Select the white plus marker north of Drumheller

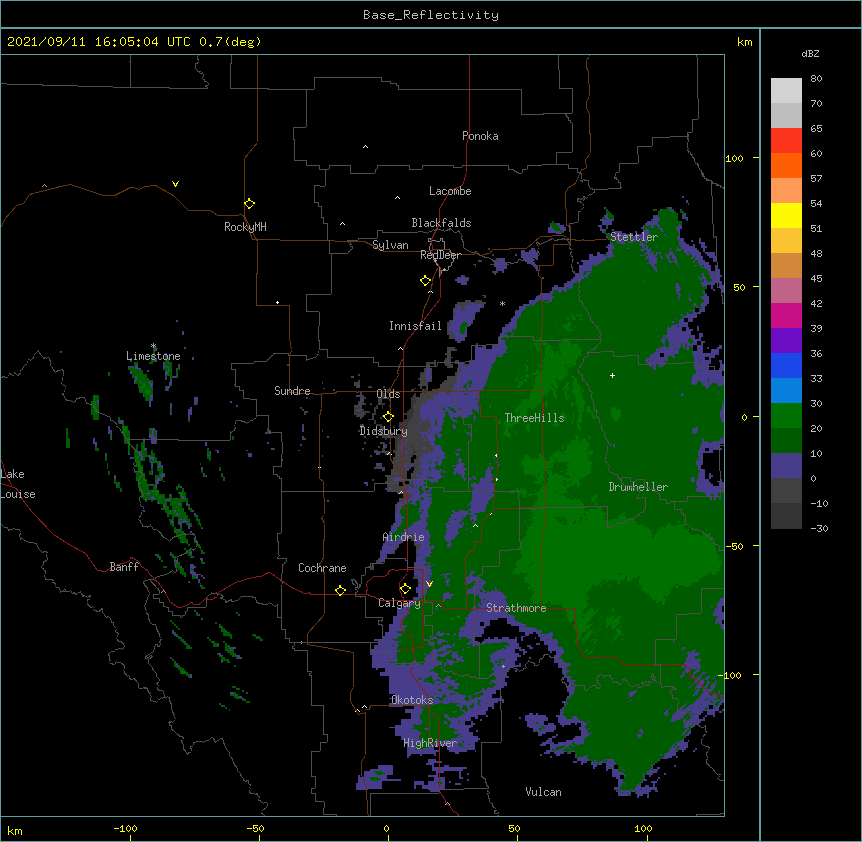[x=612, y=375]
